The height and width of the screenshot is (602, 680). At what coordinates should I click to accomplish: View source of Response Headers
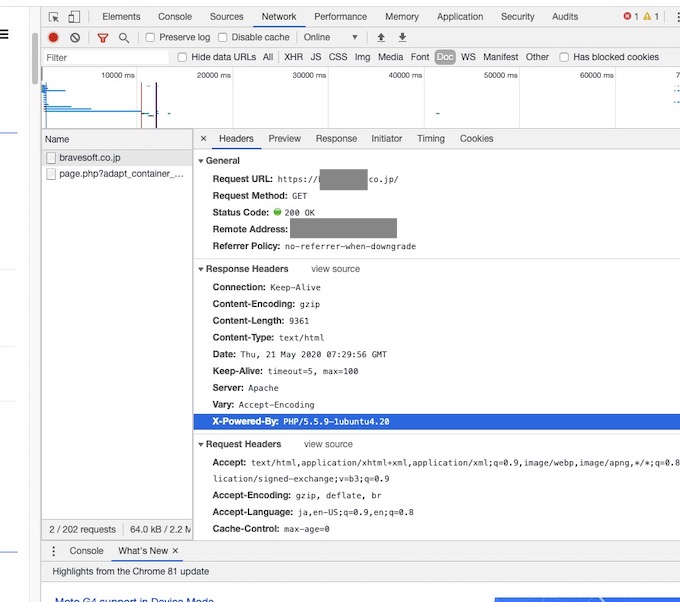pyautogui.click(x=335, y=269)
